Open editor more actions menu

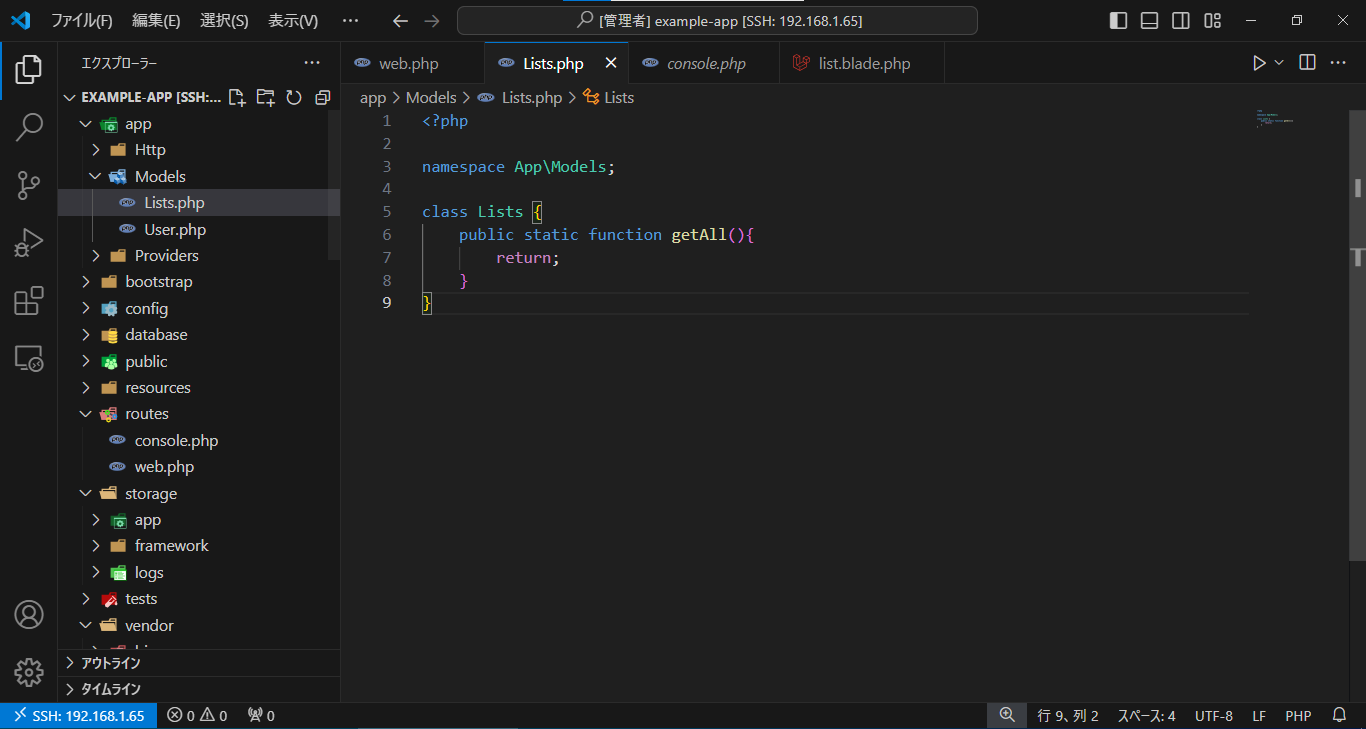click(1337, 63)
